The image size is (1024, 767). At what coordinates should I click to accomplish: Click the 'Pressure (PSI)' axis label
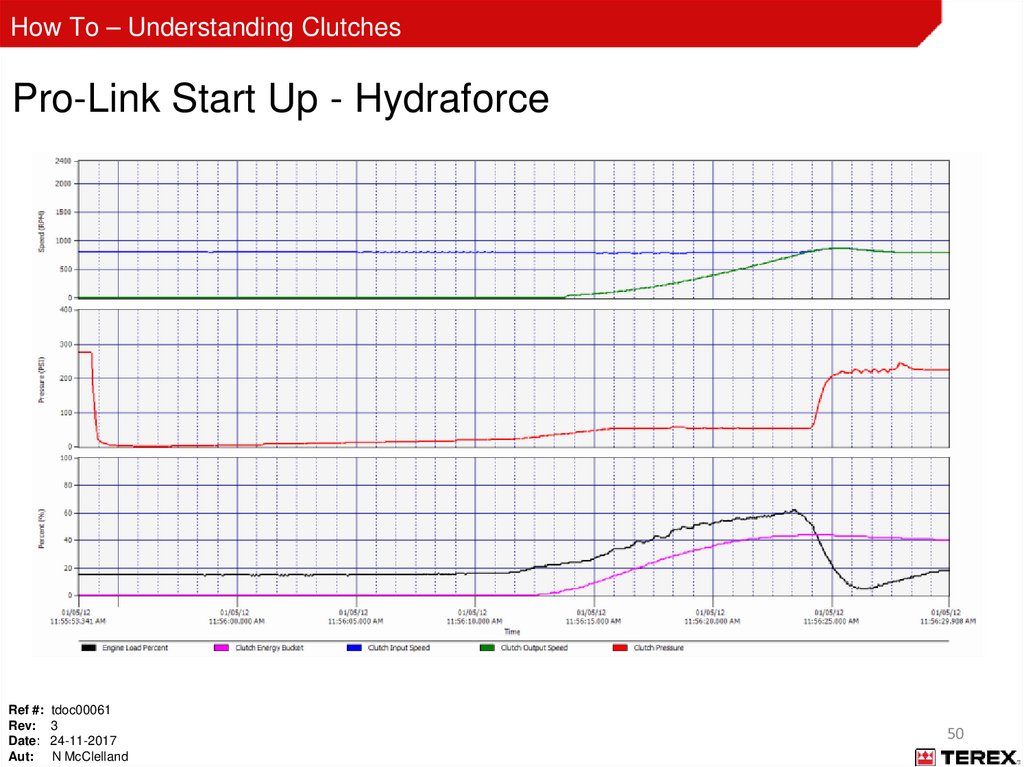point(41,380)
